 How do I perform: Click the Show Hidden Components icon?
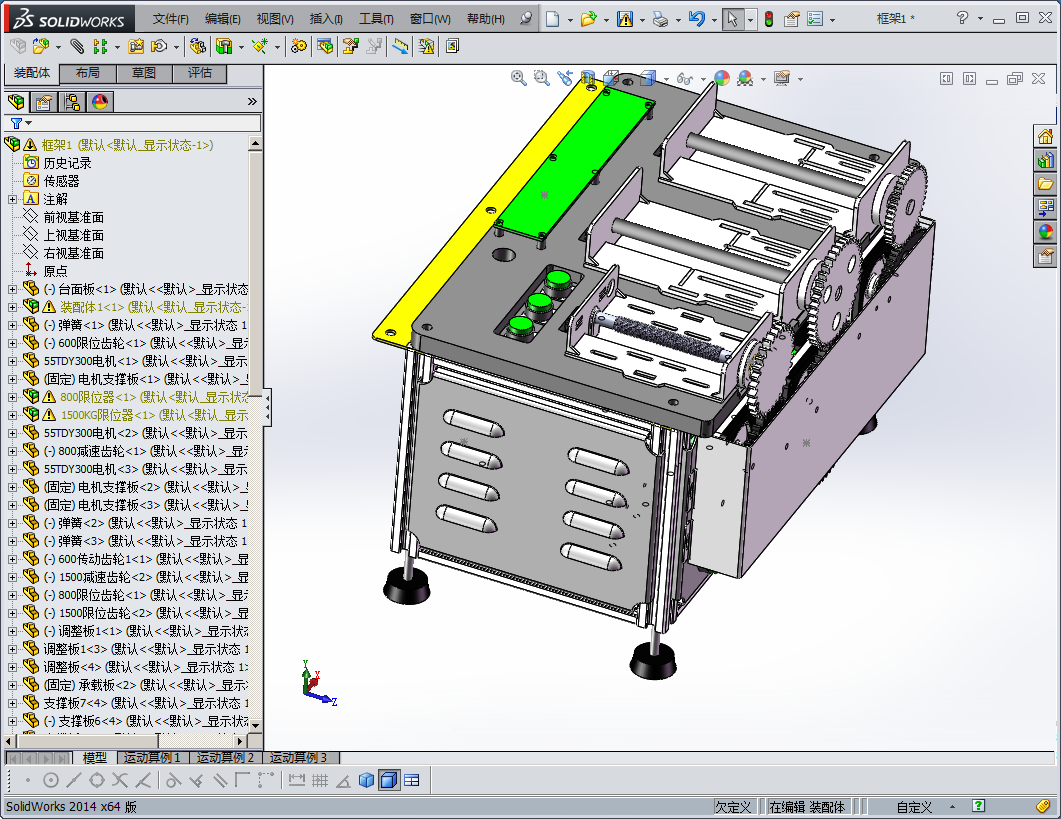tap(197, 46)
